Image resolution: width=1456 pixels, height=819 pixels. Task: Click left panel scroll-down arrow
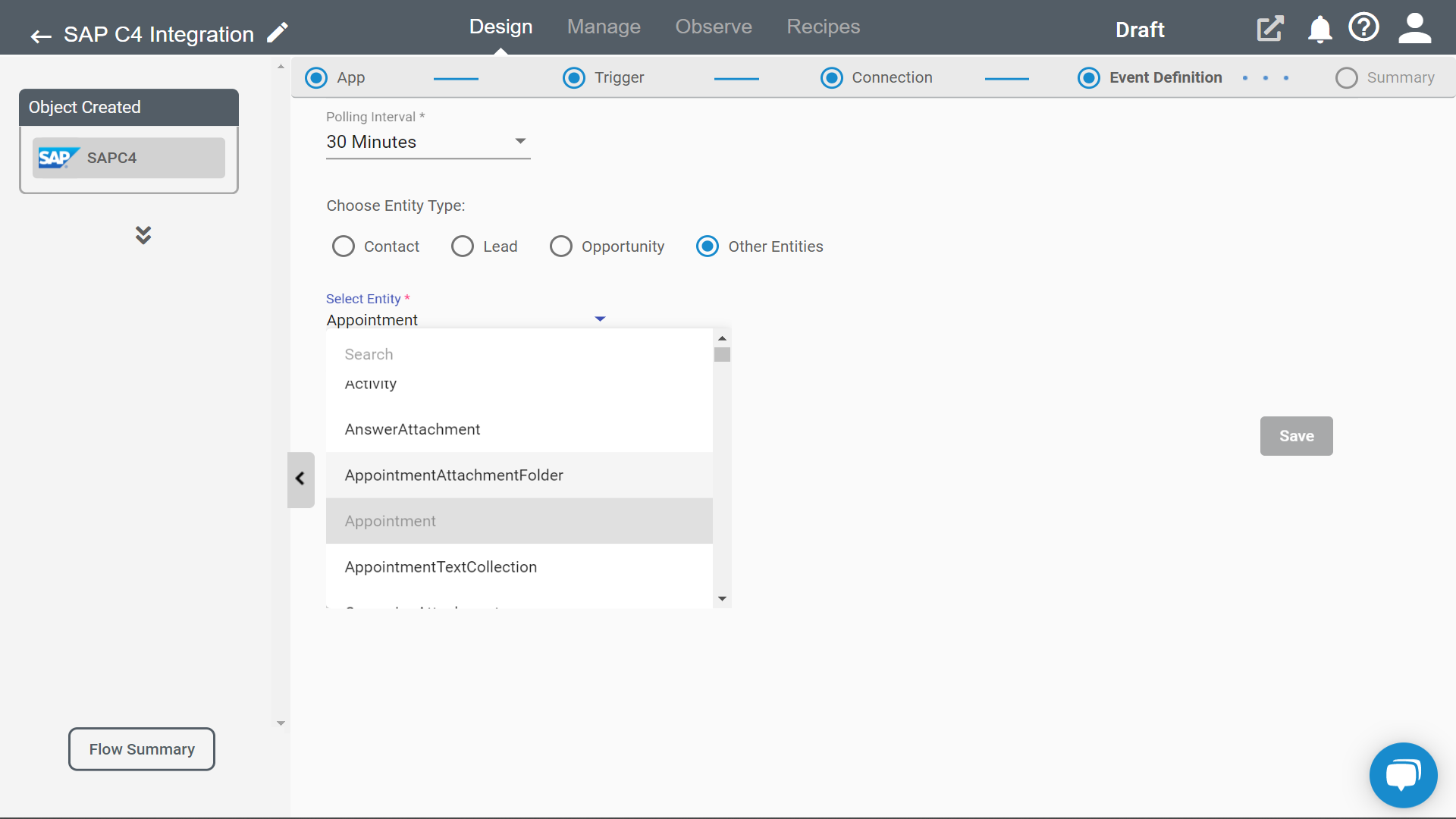point(281,723)
